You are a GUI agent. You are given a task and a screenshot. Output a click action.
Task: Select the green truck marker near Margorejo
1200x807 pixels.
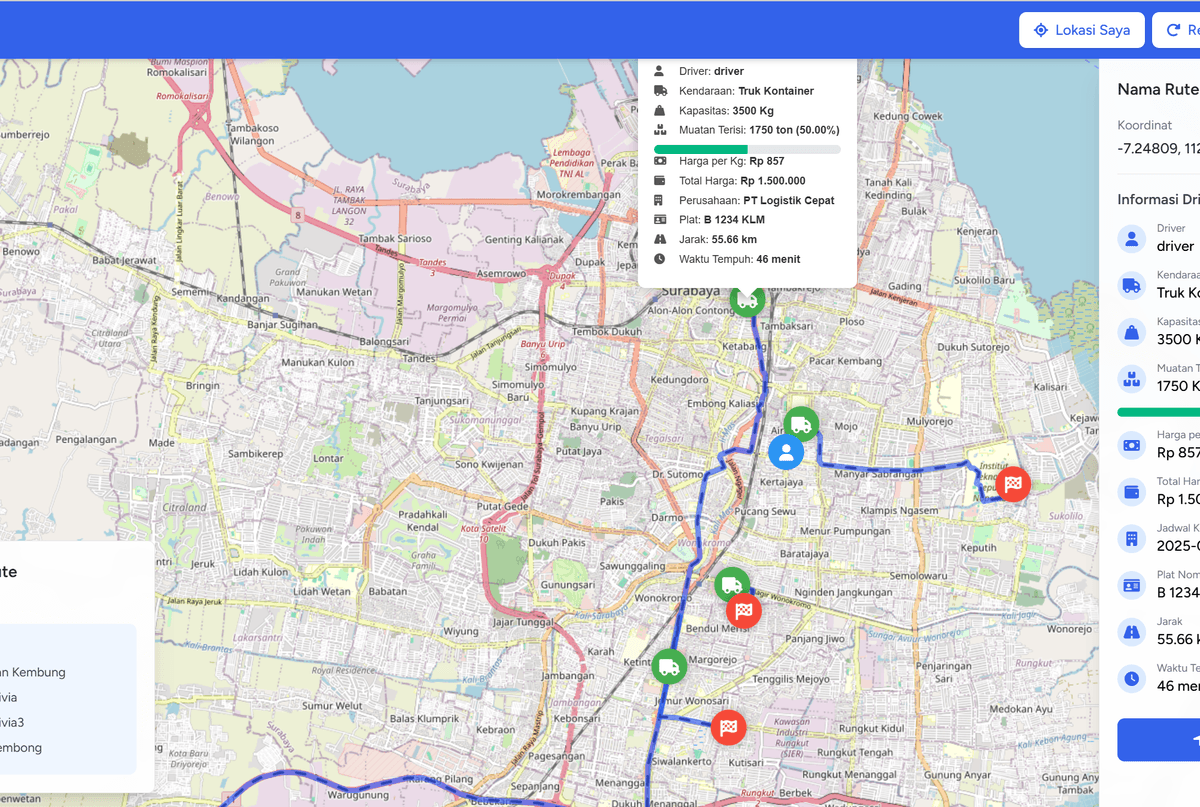click(668, 666)
